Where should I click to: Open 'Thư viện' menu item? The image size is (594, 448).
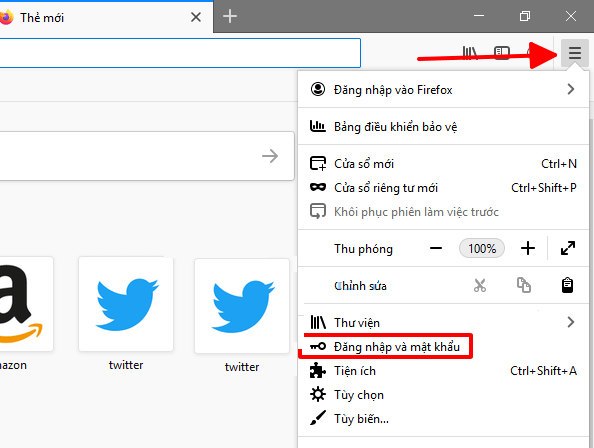[443, 322]
